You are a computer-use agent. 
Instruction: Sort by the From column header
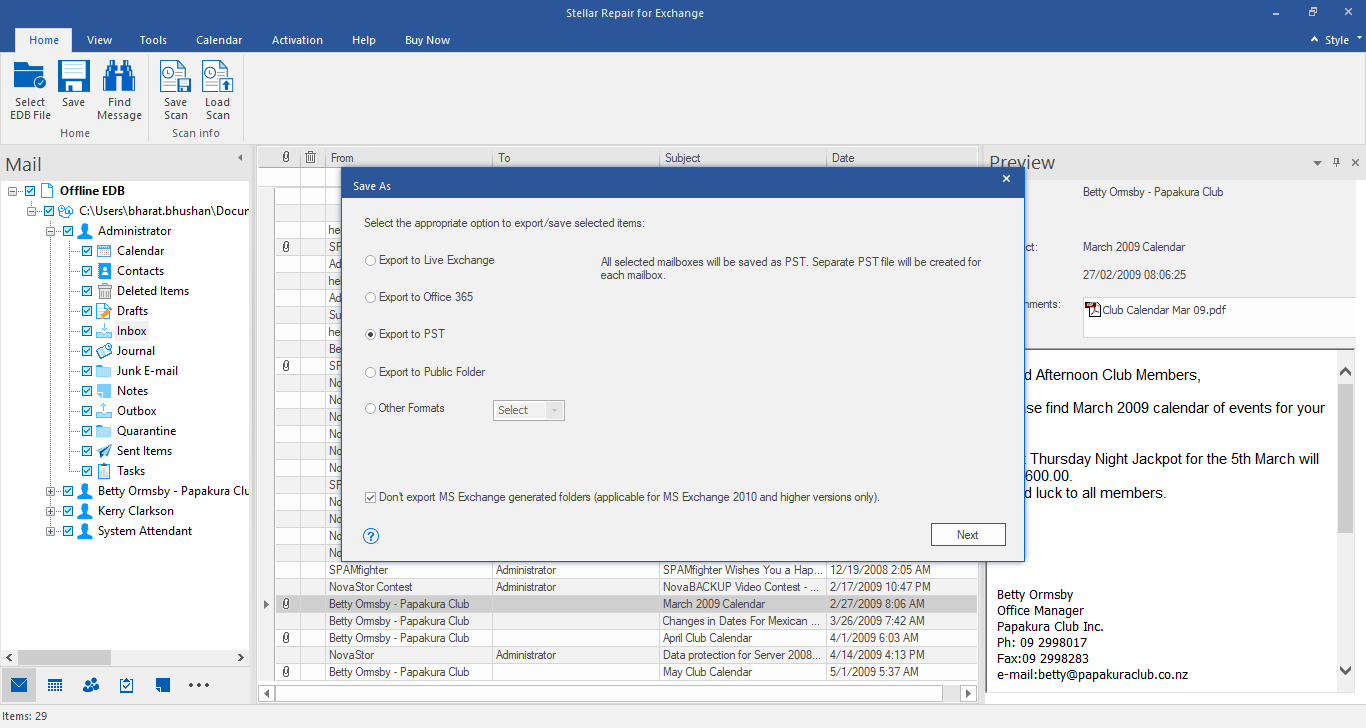[409, 158]
